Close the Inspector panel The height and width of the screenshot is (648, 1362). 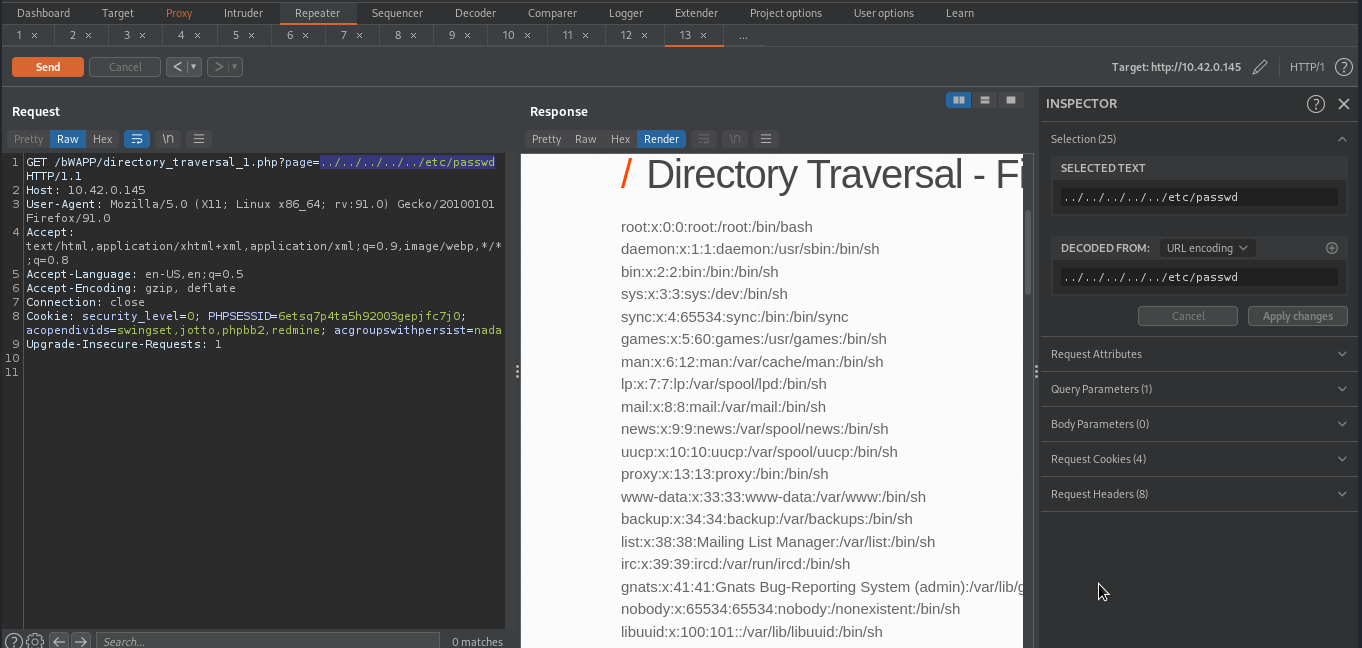(1344, 104)
